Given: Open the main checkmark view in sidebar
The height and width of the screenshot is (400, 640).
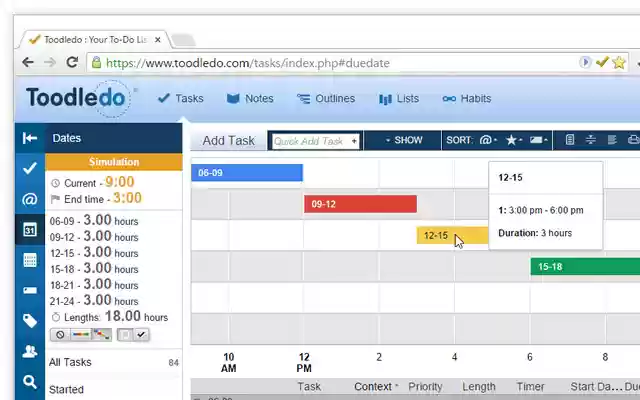Looking at the screenshot, I should (x=30, y=168).
